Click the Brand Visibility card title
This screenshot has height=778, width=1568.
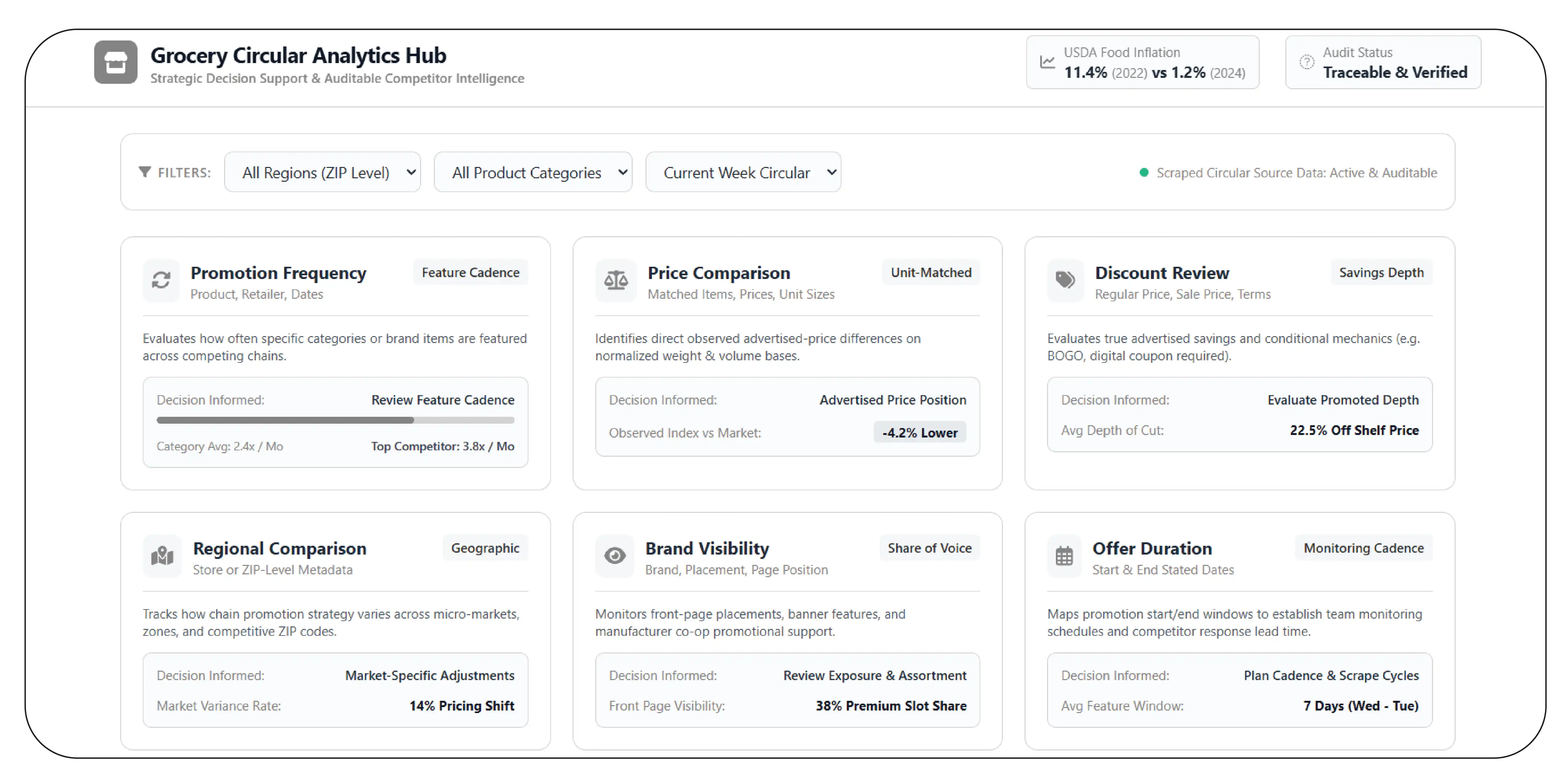click(707, 549)
